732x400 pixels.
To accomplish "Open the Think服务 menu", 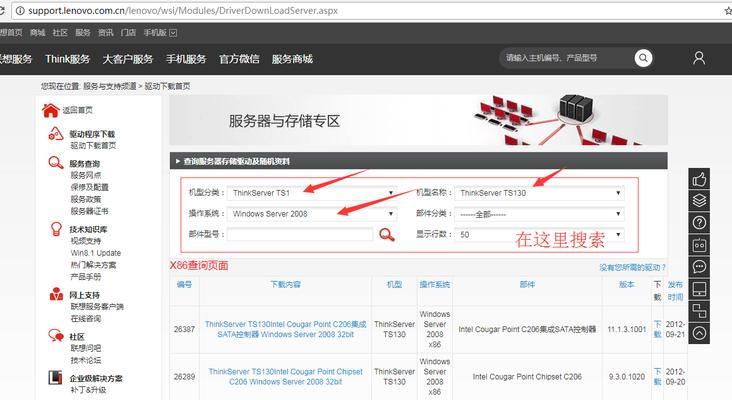I will coord(67,59).
